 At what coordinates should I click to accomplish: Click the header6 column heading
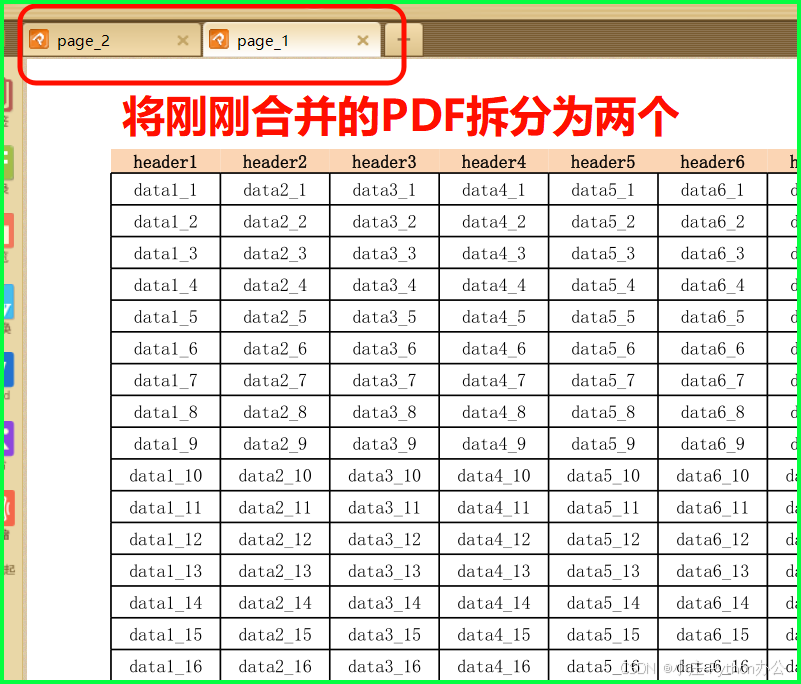coord(712,162)
